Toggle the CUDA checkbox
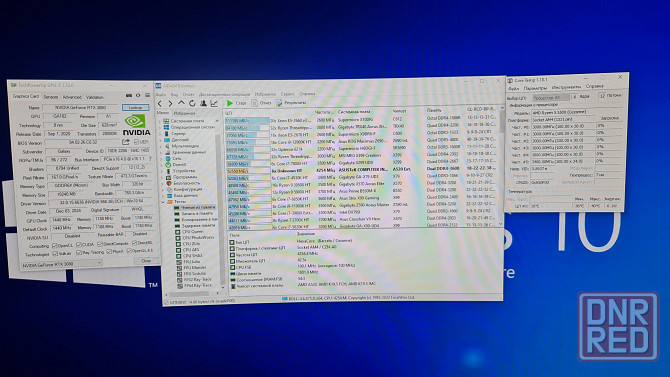The image size is (670, 377). pyautogui.click(x=79, y=245)
